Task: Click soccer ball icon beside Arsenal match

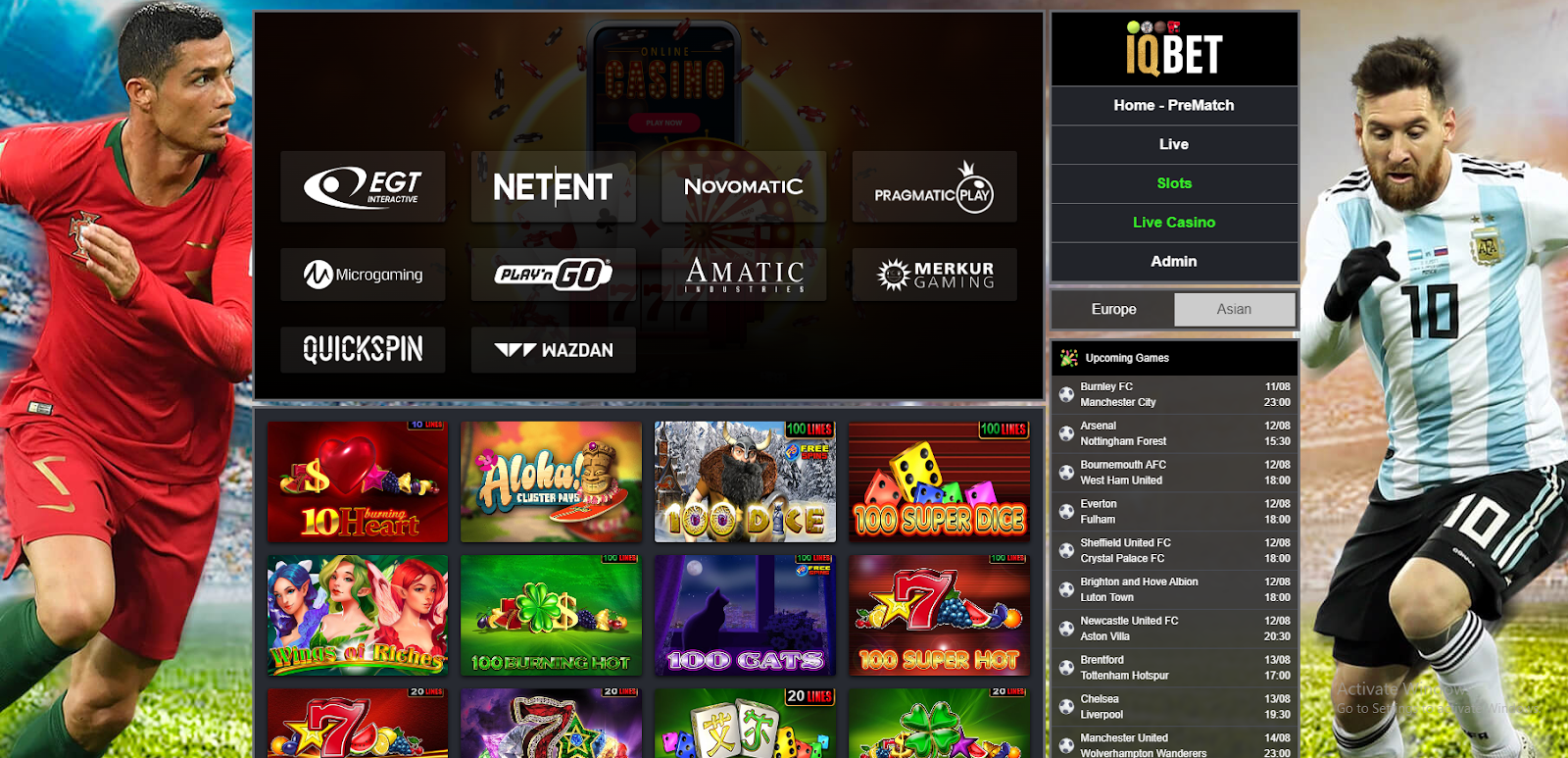Action: pyautogui.click(x=1066, y=433)
